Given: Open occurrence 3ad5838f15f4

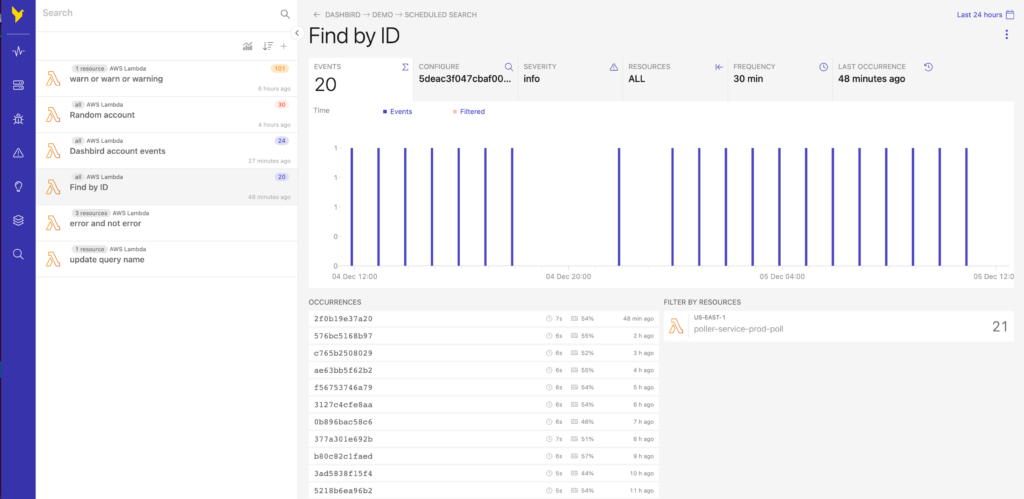Looking at the screenshot, I should click(x=484, y=474).
